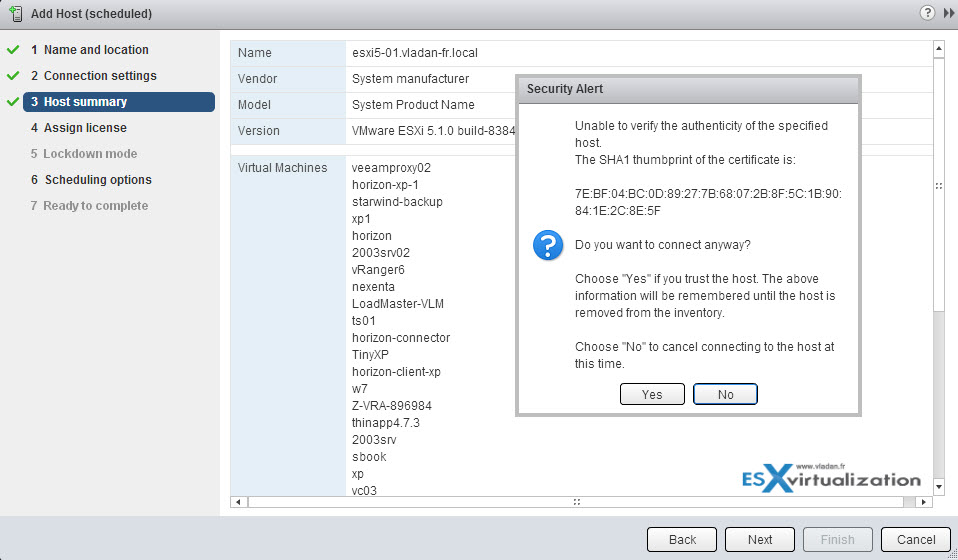Open step 7 Ready to complete
This screenshot has height=560, width=958.
click(x=89, y=206)
